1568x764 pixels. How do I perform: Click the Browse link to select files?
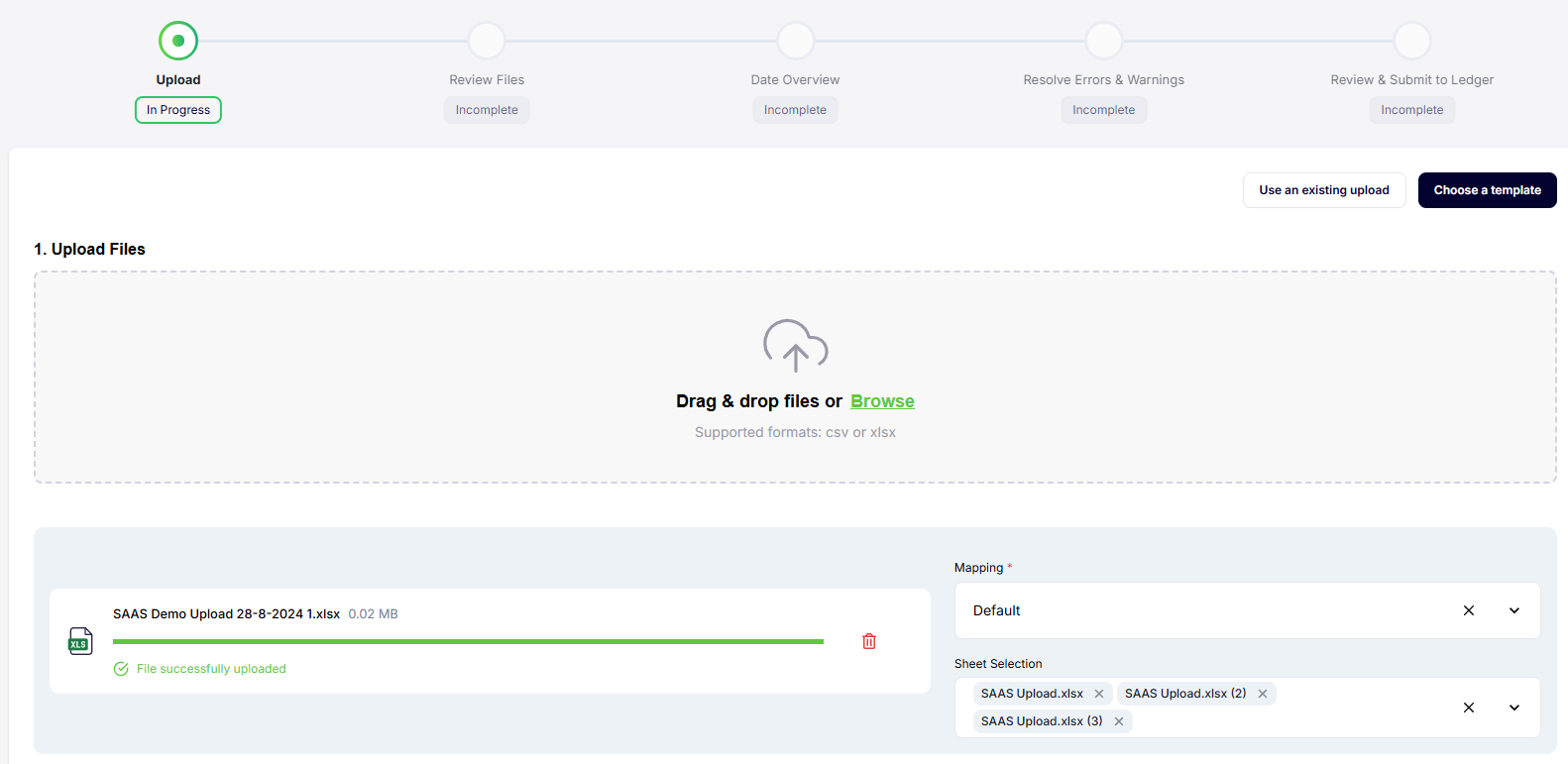click(882, 401)
